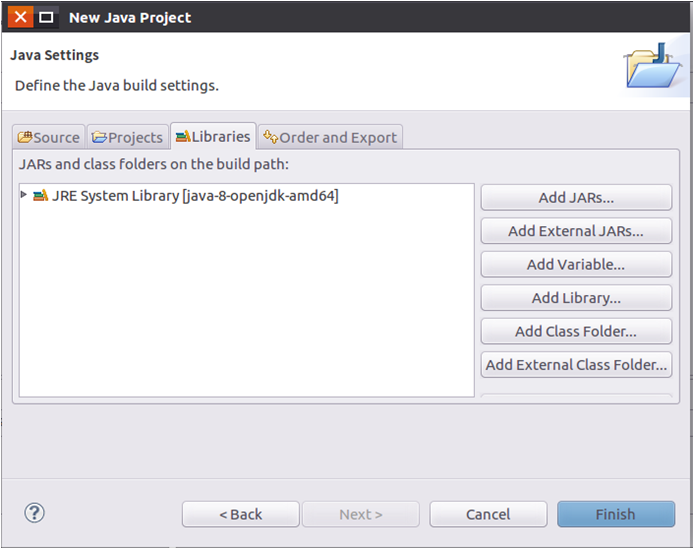
Task: Click Add External Class Folder... button
Action: click(576, 365)
